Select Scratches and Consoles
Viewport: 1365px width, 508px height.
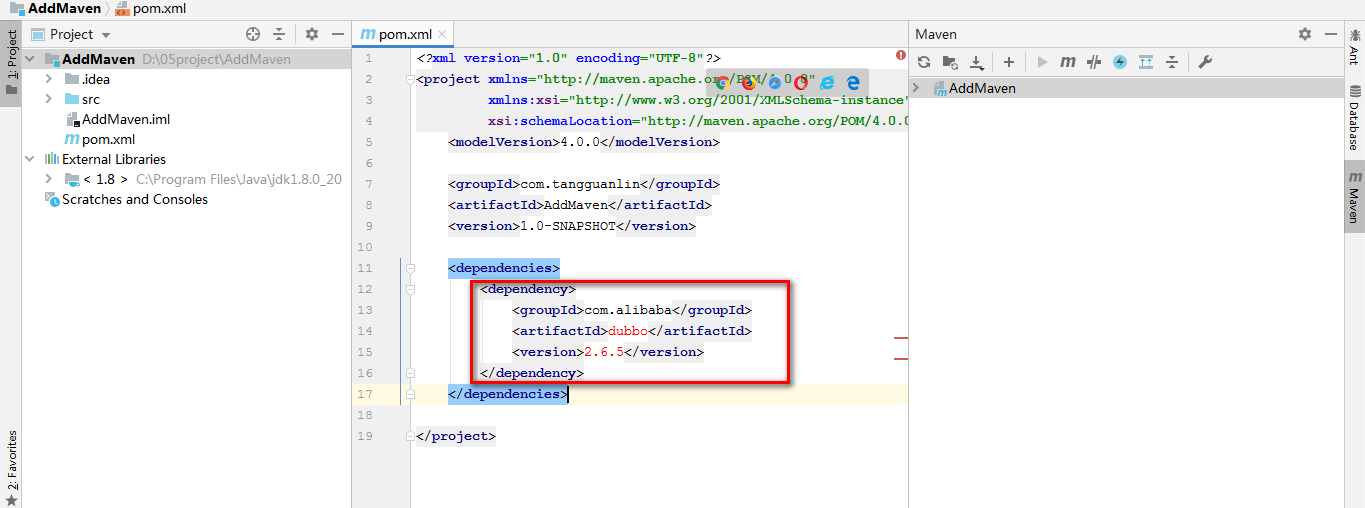135,199
